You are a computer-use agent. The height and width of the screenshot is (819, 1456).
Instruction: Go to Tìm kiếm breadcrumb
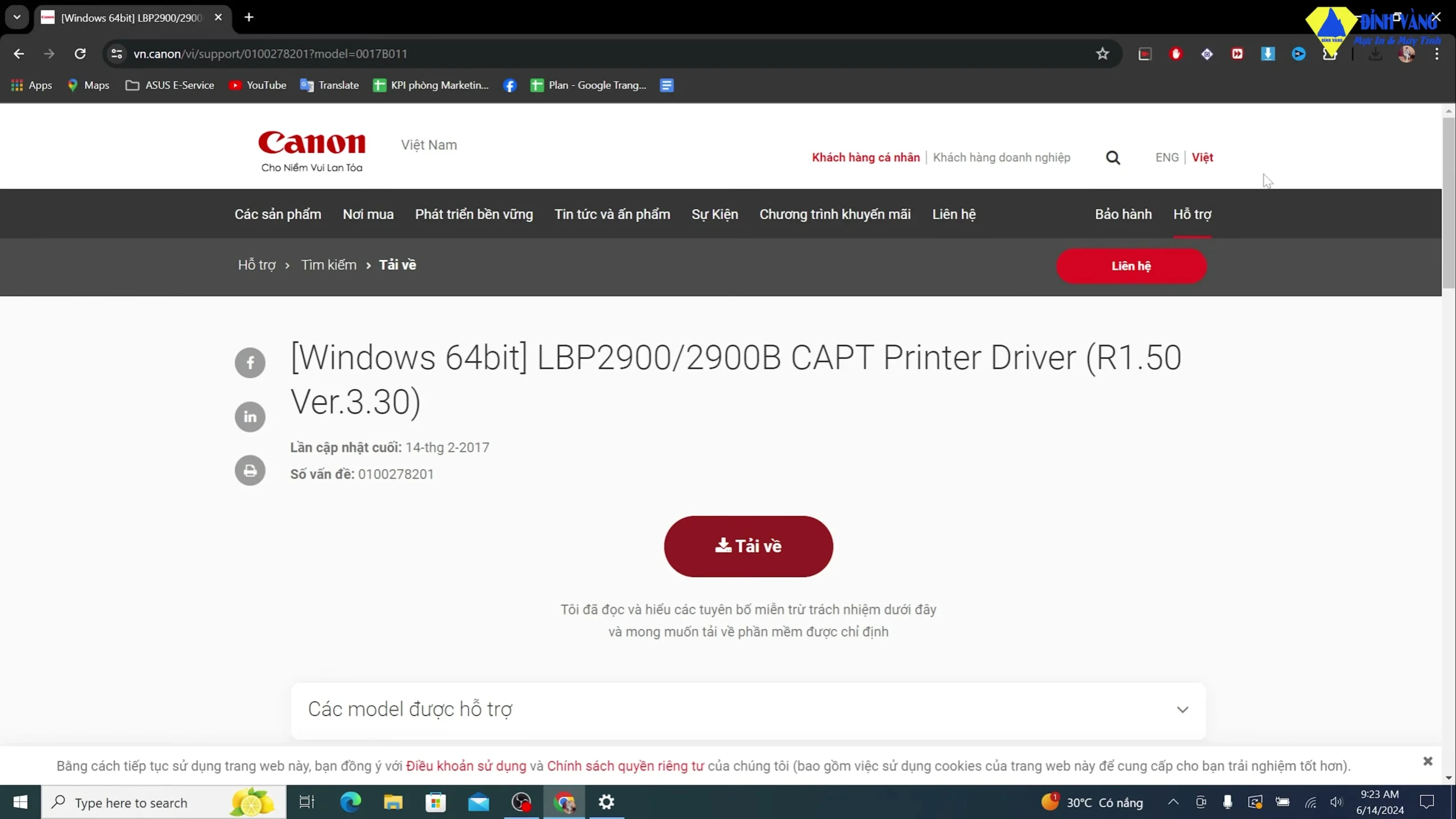329,265
